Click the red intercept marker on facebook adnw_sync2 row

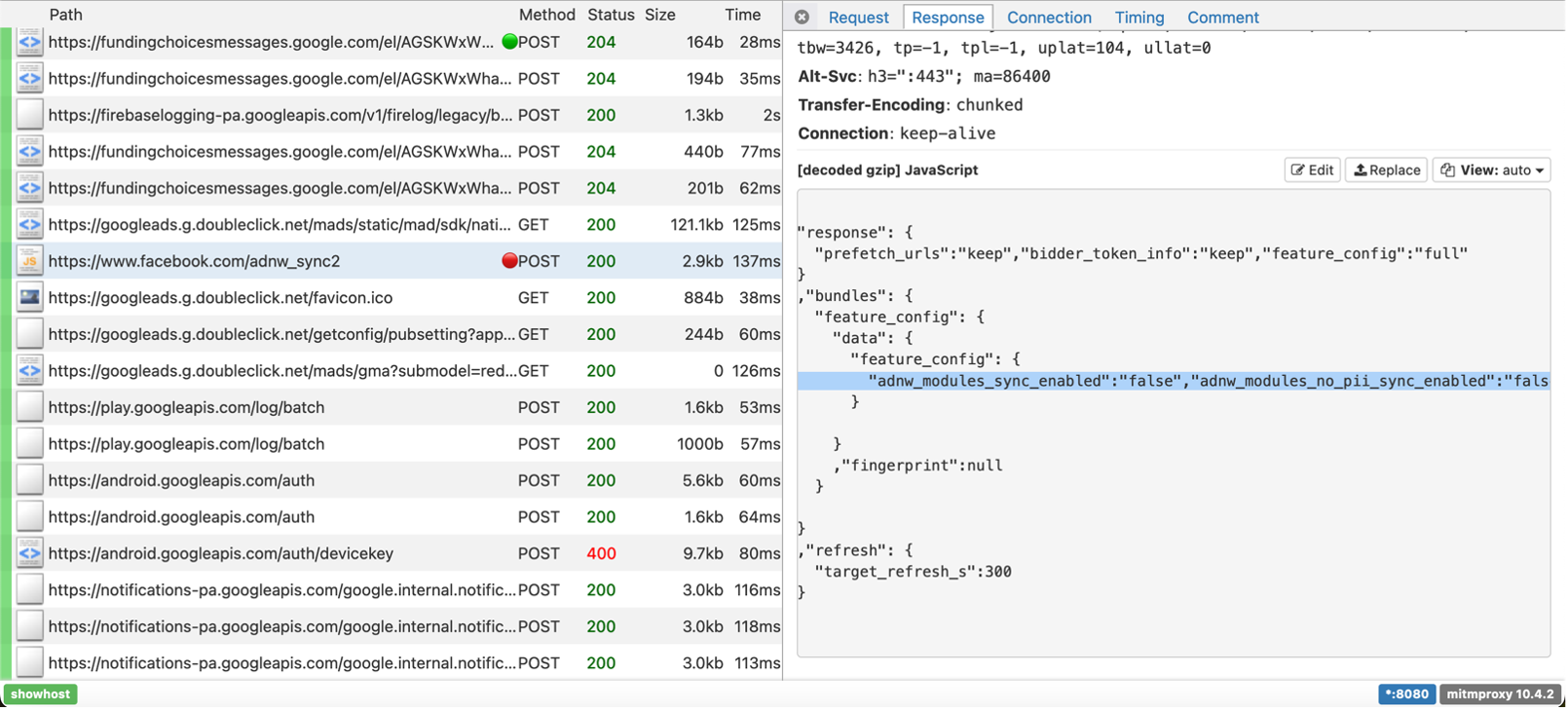coord(508,261)
